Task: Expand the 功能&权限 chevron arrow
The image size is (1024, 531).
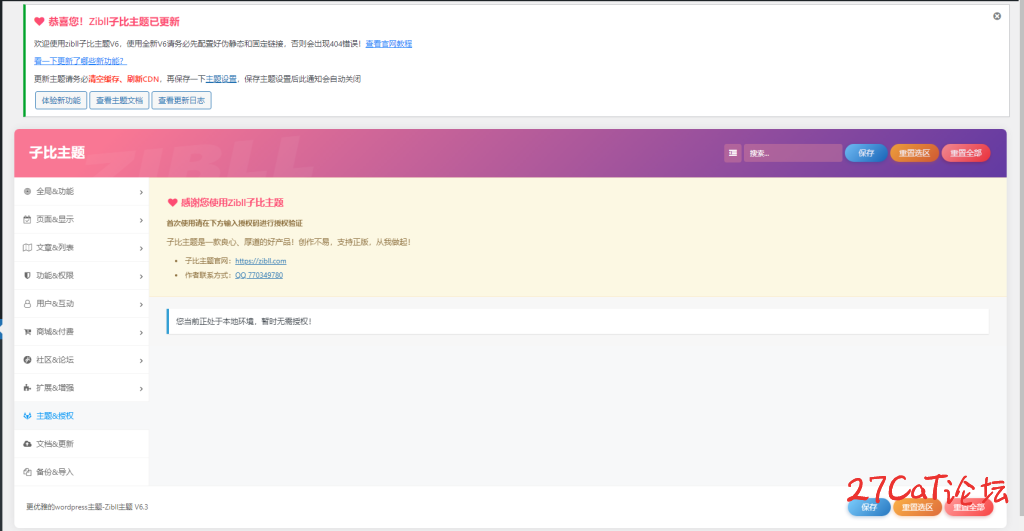Action: pos(141,276)
